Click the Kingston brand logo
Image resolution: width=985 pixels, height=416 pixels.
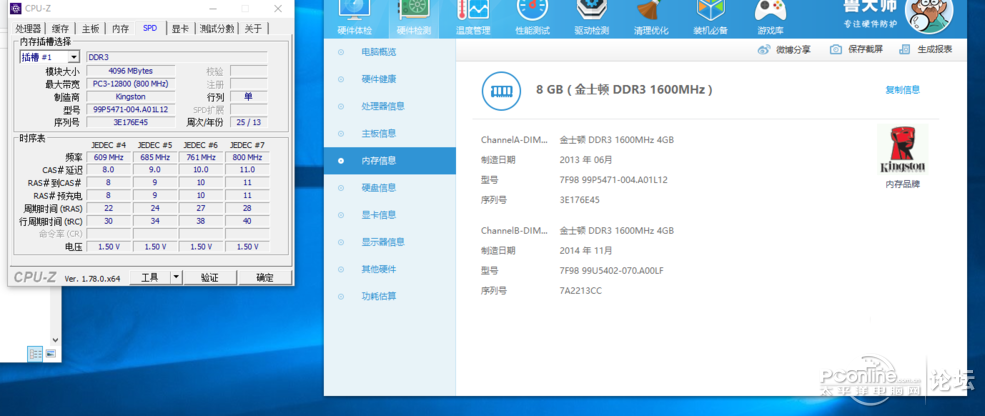coord(903,149)
